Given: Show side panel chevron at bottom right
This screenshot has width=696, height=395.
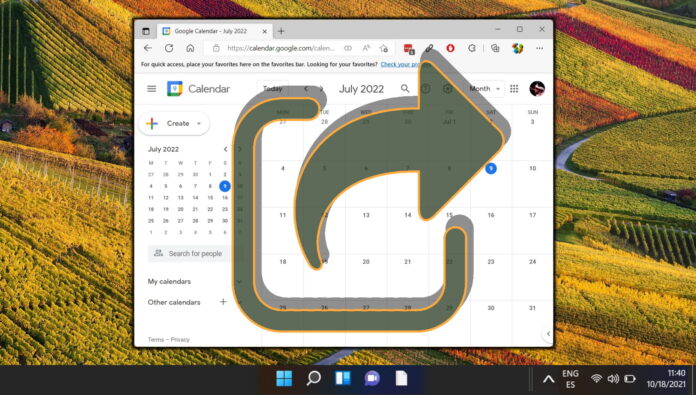Looking at the screenshot, I should [548, 334].
